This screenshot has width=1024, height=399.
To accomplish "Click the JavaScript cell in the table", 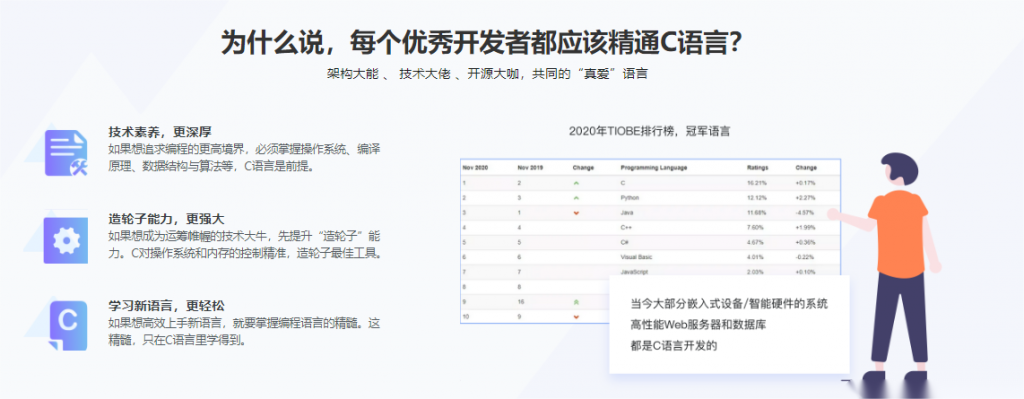I will click(x=633, y=272).
